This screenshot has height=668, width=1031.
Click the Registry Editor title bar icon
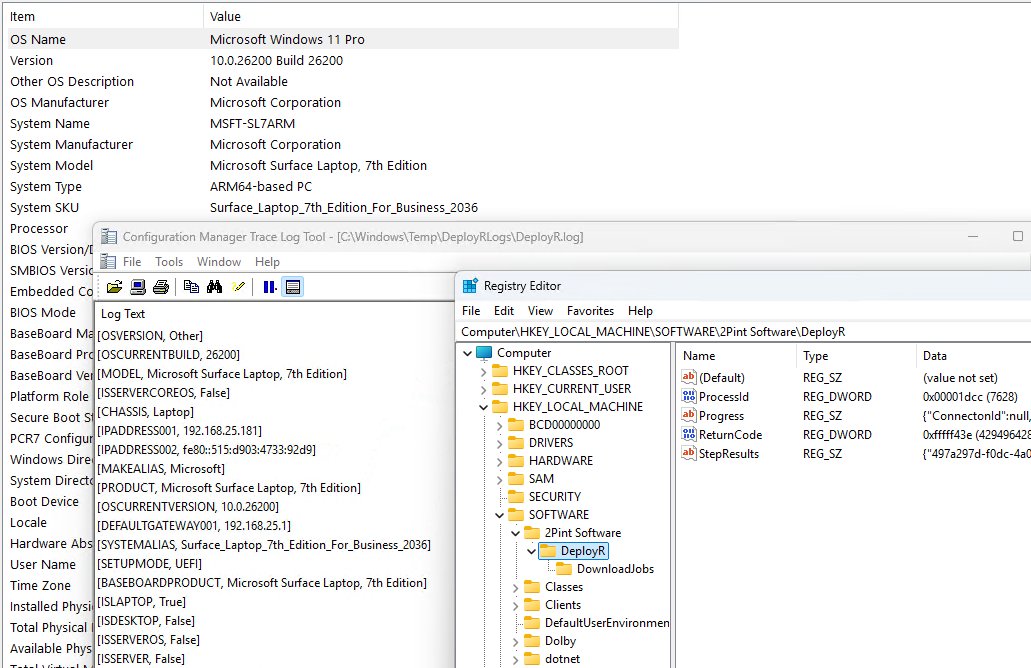pyautogui.click(x=470, y=286)
